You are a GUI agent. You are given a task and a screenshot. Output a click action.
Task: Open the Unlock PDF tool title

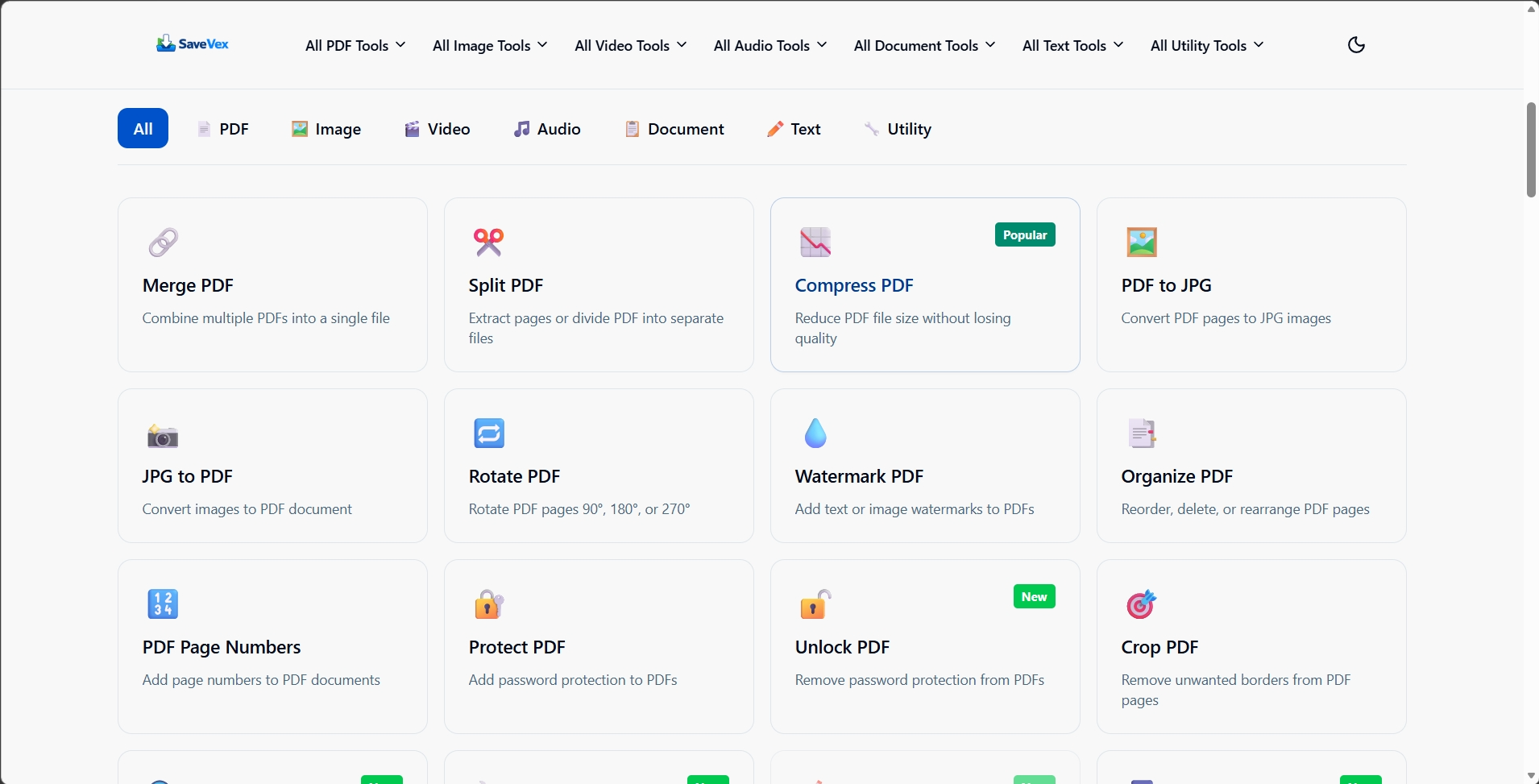(842, 647)
